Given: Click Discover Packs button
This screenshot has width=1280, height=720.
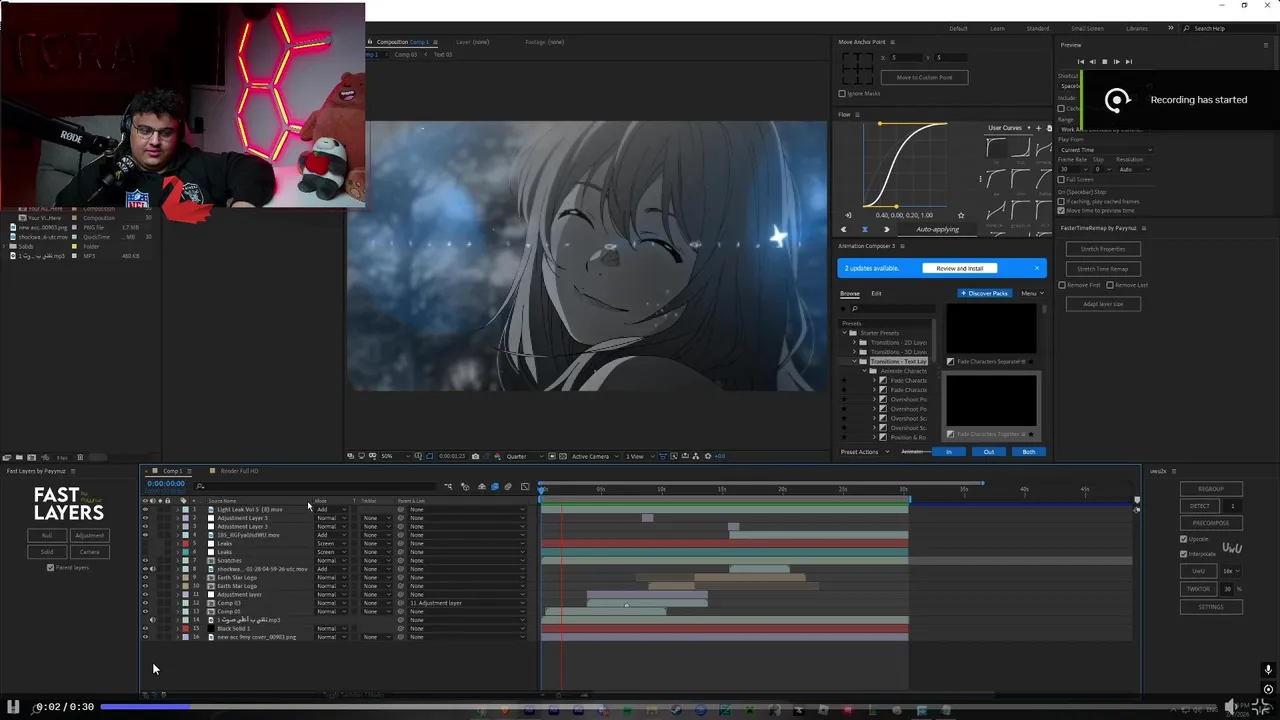Looking at the screenshot, I should (985, 293).
